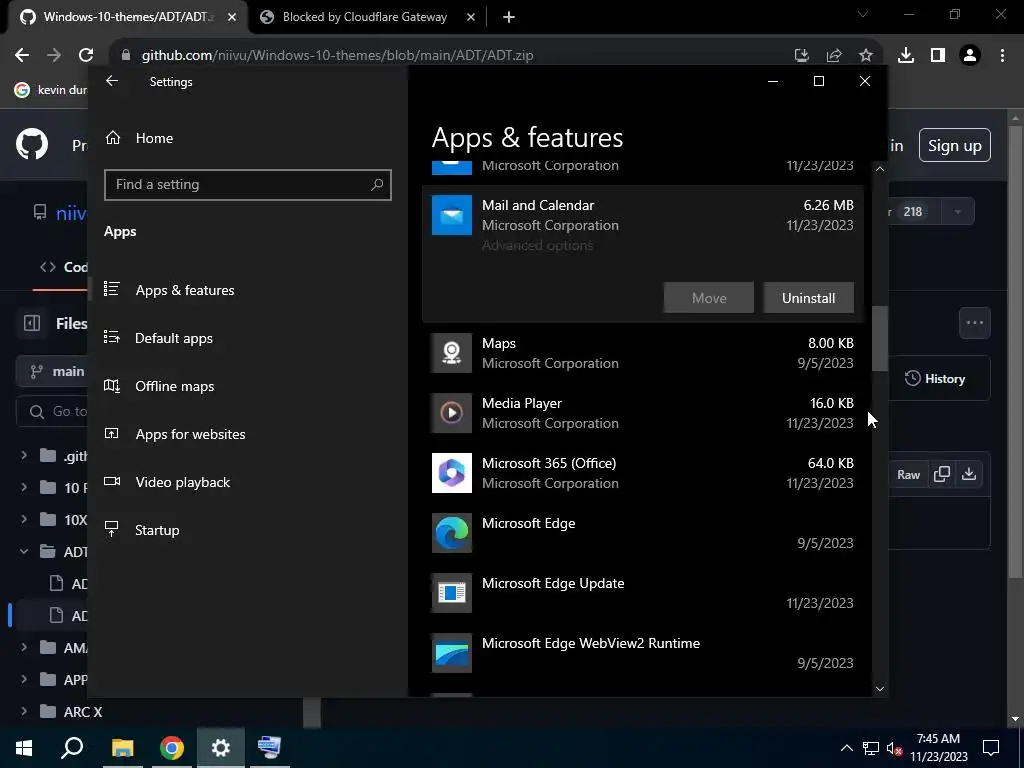Go back using the Settings back arrow

(112, 81)
